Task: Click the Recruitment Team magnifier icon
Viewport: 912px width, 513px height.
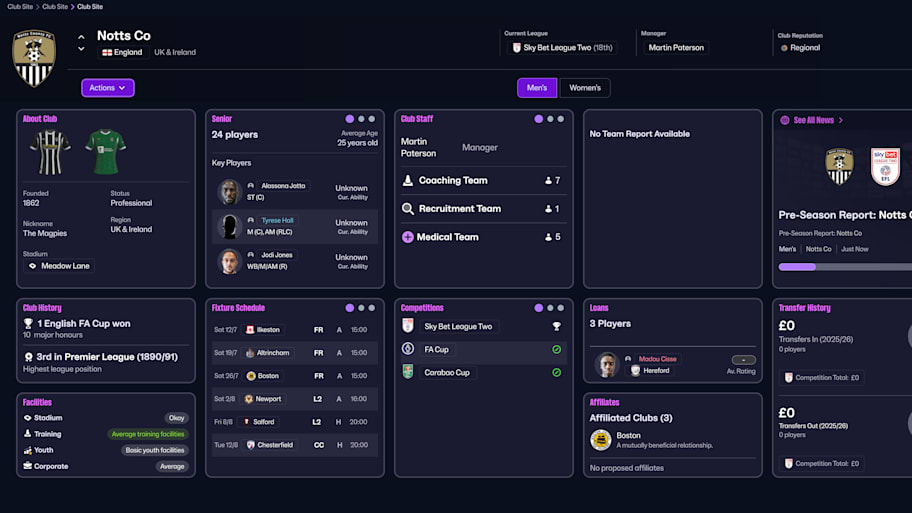Action: [408, 209]
